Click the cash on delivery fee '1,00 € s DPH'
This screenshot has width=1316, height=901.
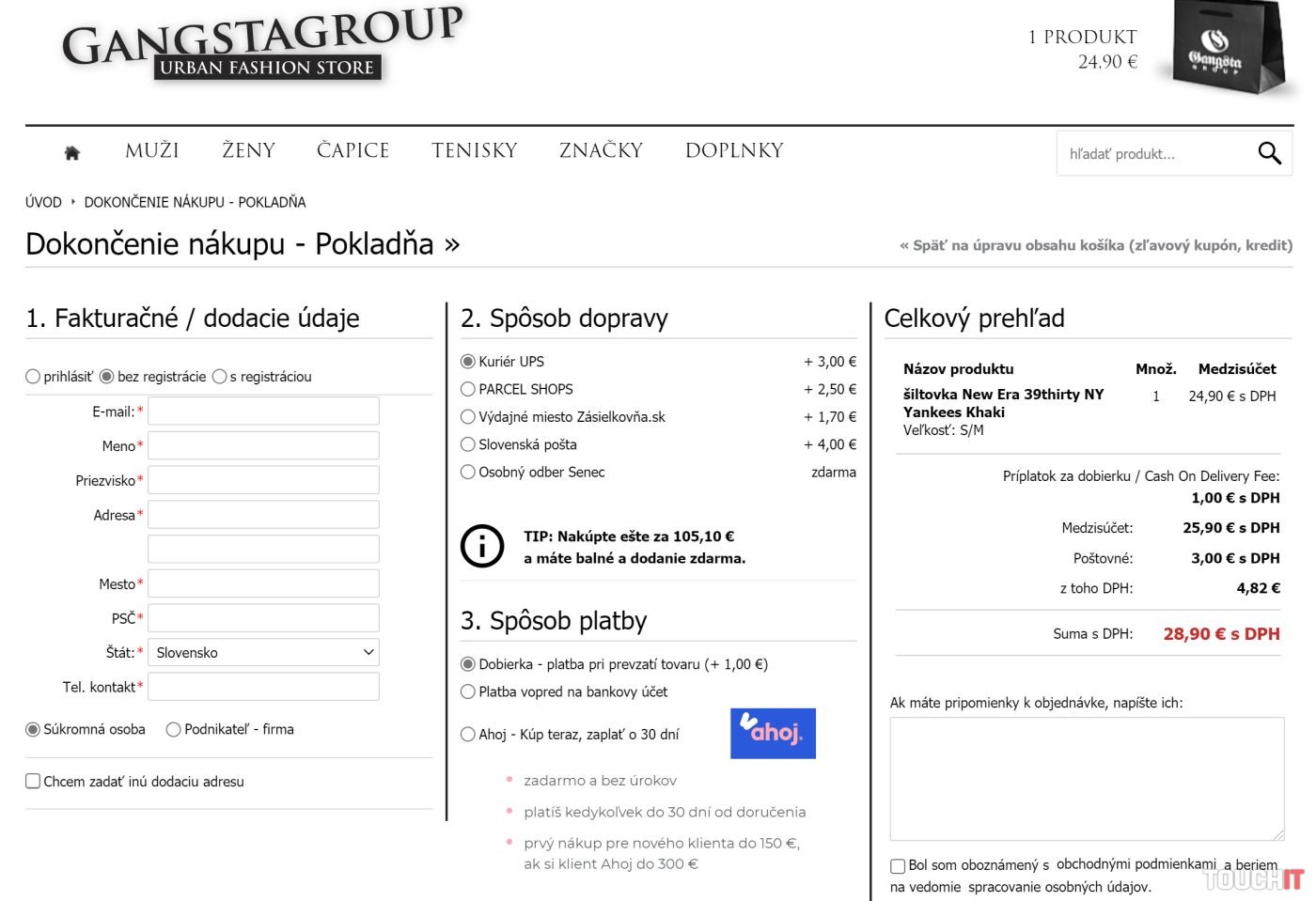point(1235,498)
